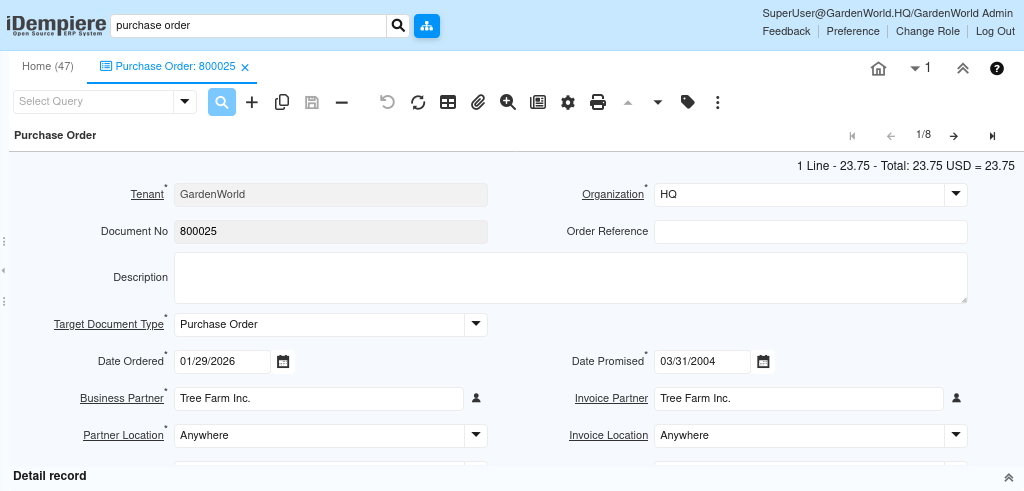This screenshot has width=1024, height=491.
Task: Click the Order Reference input field
Action: pyautogui.click(x=810, y=231)
